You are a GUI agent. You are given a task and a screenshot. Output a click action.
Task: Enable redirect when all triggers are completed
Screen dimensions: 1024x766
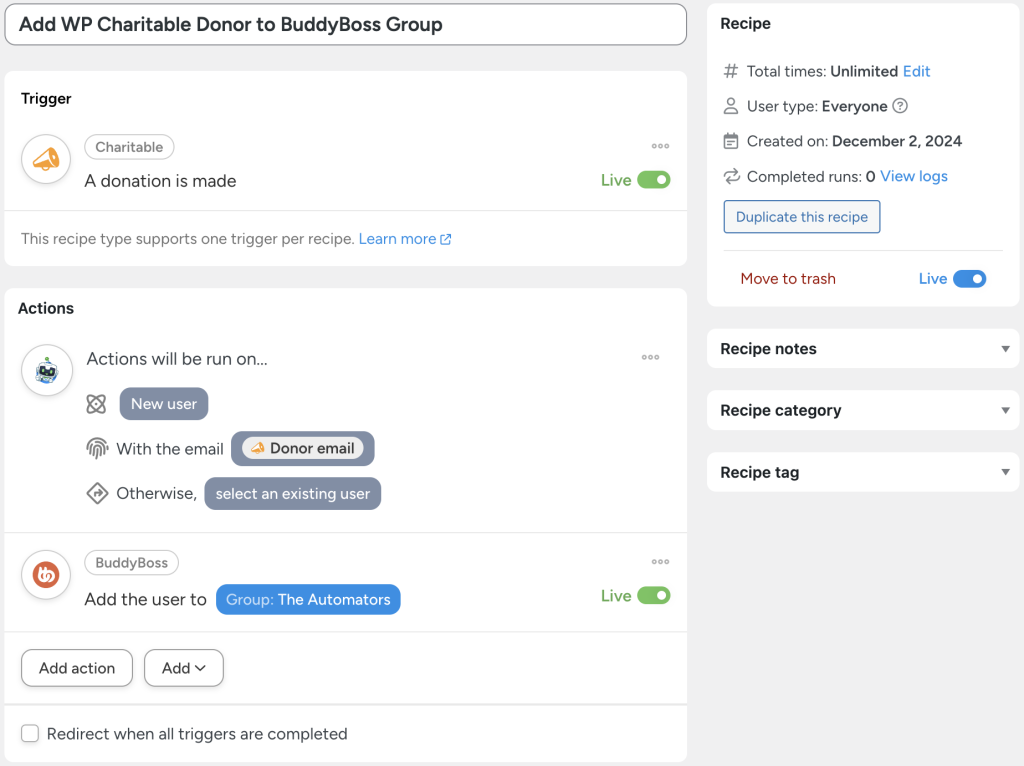point(30,733)
